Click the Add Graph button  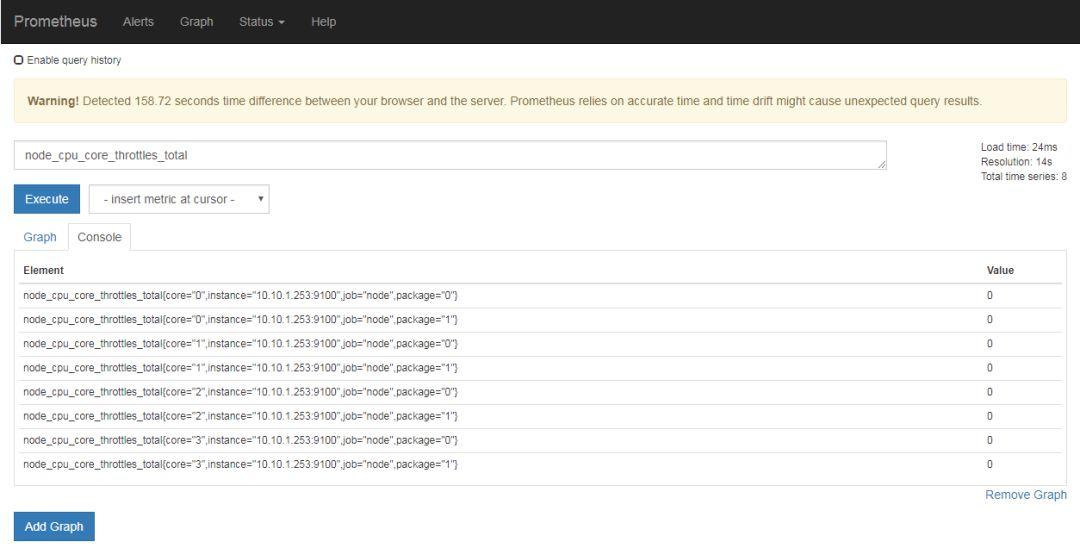[54, 526]
